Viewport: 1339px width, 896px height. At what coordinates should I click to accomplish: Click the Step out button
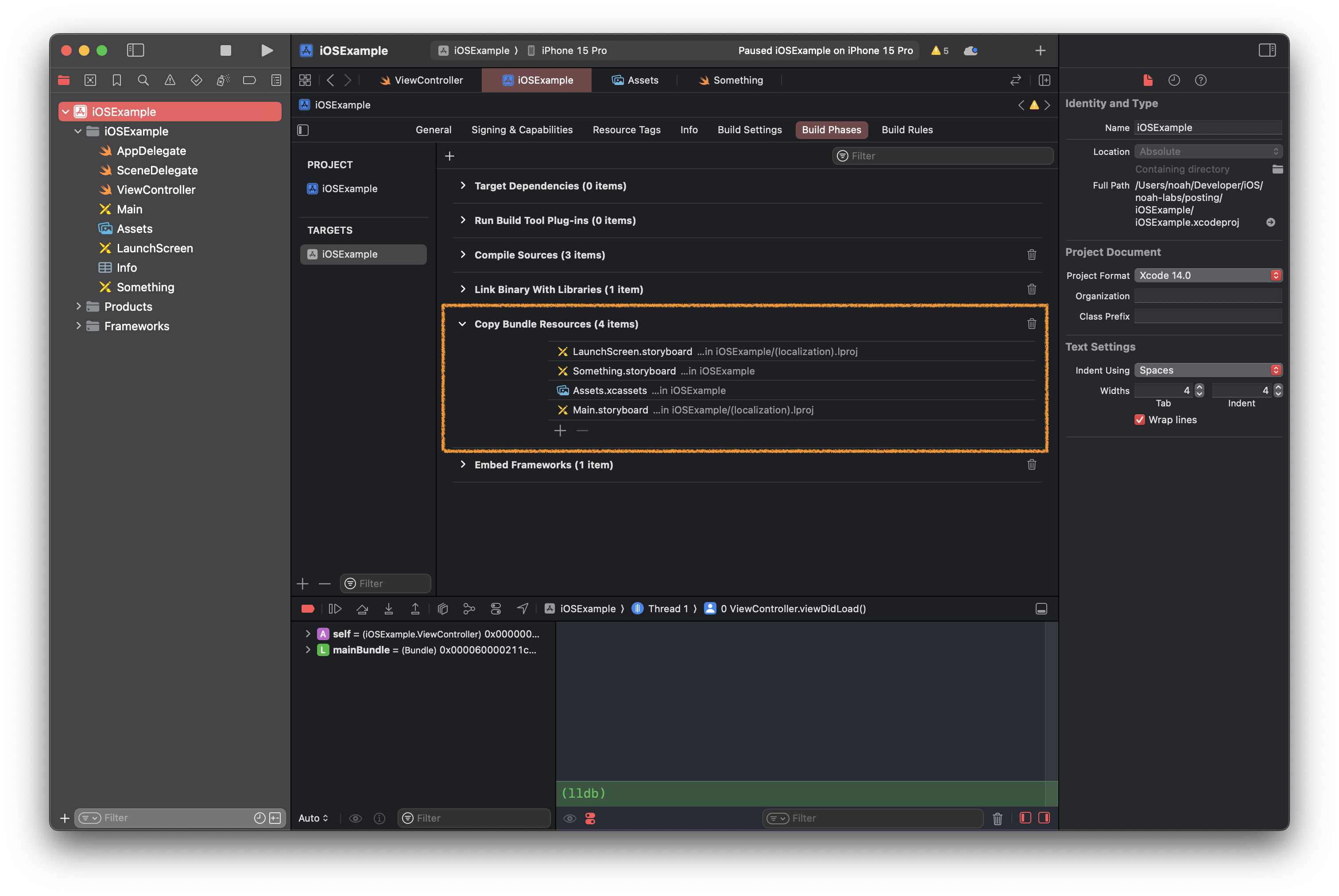click(x=415, y=609)
